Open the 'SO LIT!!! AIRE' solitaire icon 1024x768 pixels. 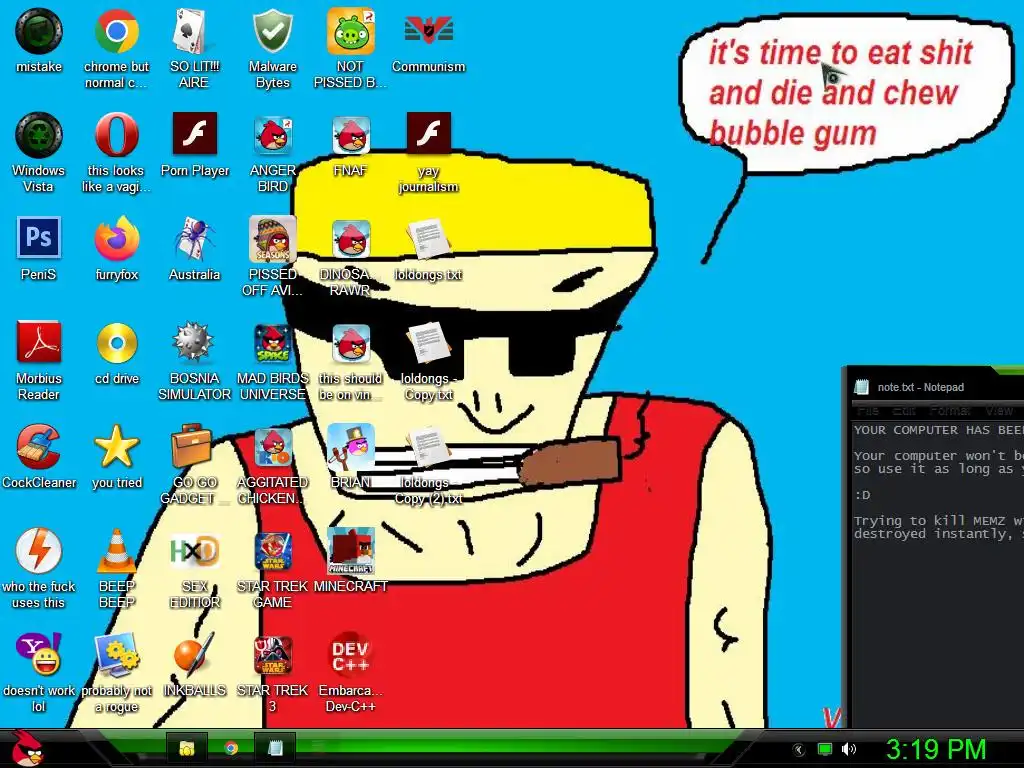point(194,31)
